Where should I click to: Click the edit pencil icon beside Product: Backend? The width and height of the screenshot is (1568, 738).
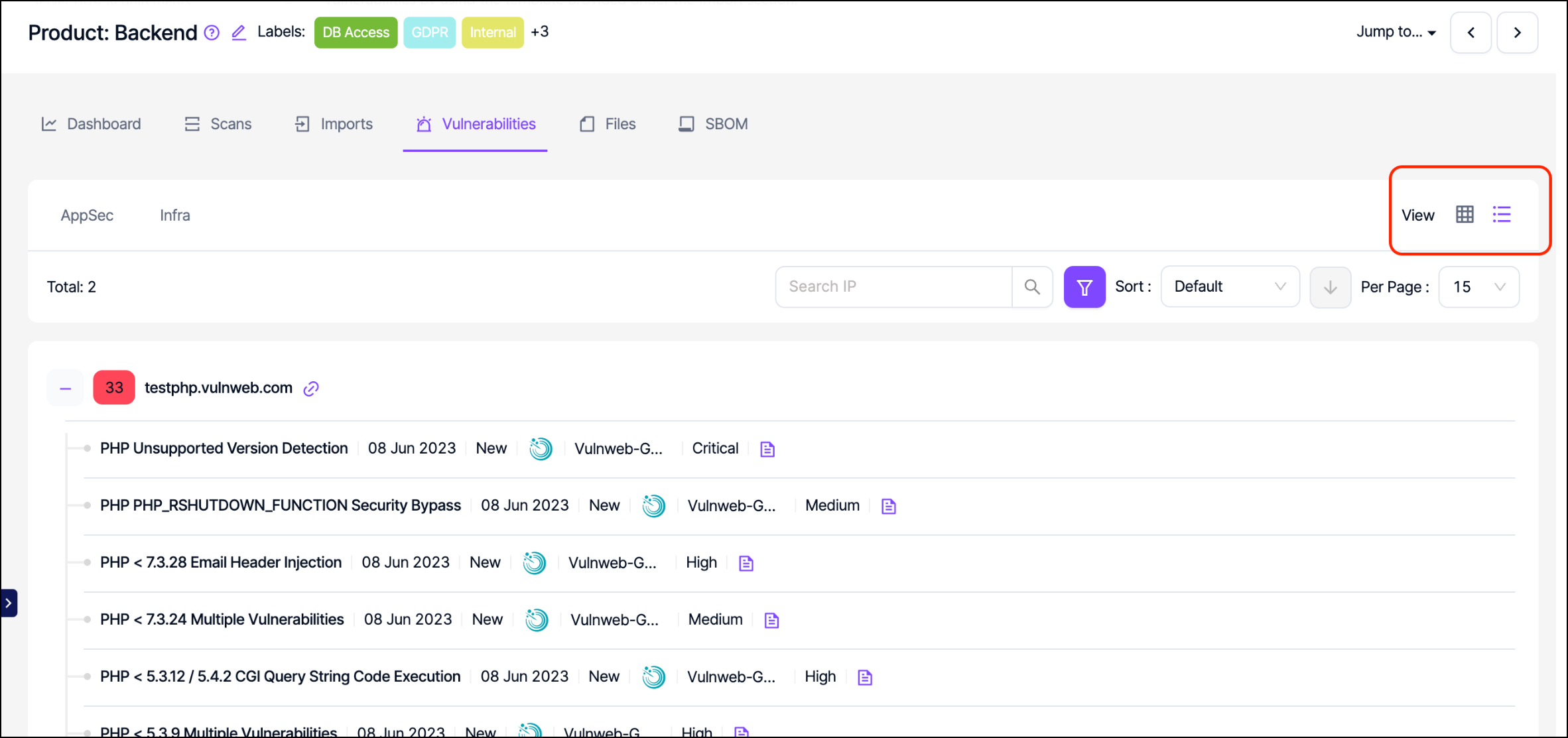pyautogui.click(x=239, y=32)
